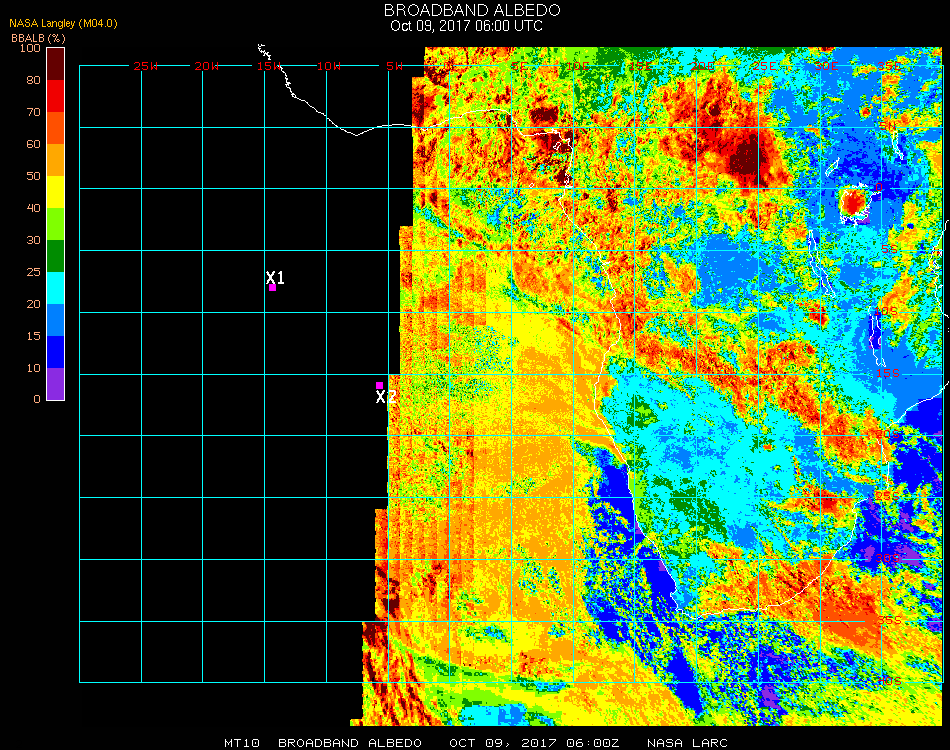Click the 15W longitude label
The height and width of the screenshot is (750, 950).
pyautogui.click(x=269, y=66)
